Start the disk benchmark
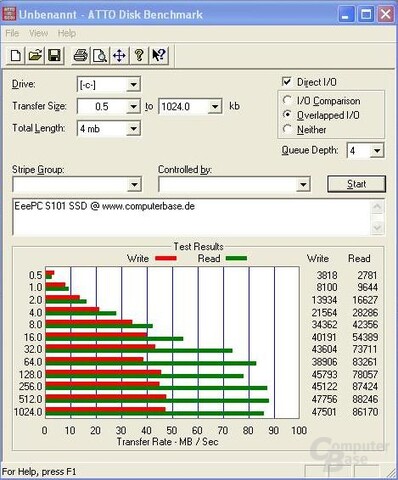398x480 pixels. pos(356,184)
